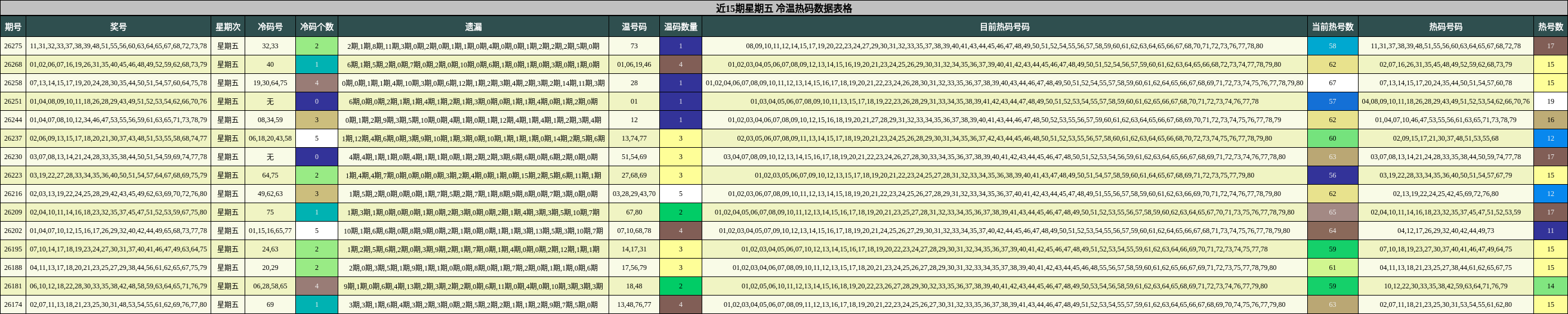Click period number 26237
This screenshot has width=1568, height=314.
point(13,138)
